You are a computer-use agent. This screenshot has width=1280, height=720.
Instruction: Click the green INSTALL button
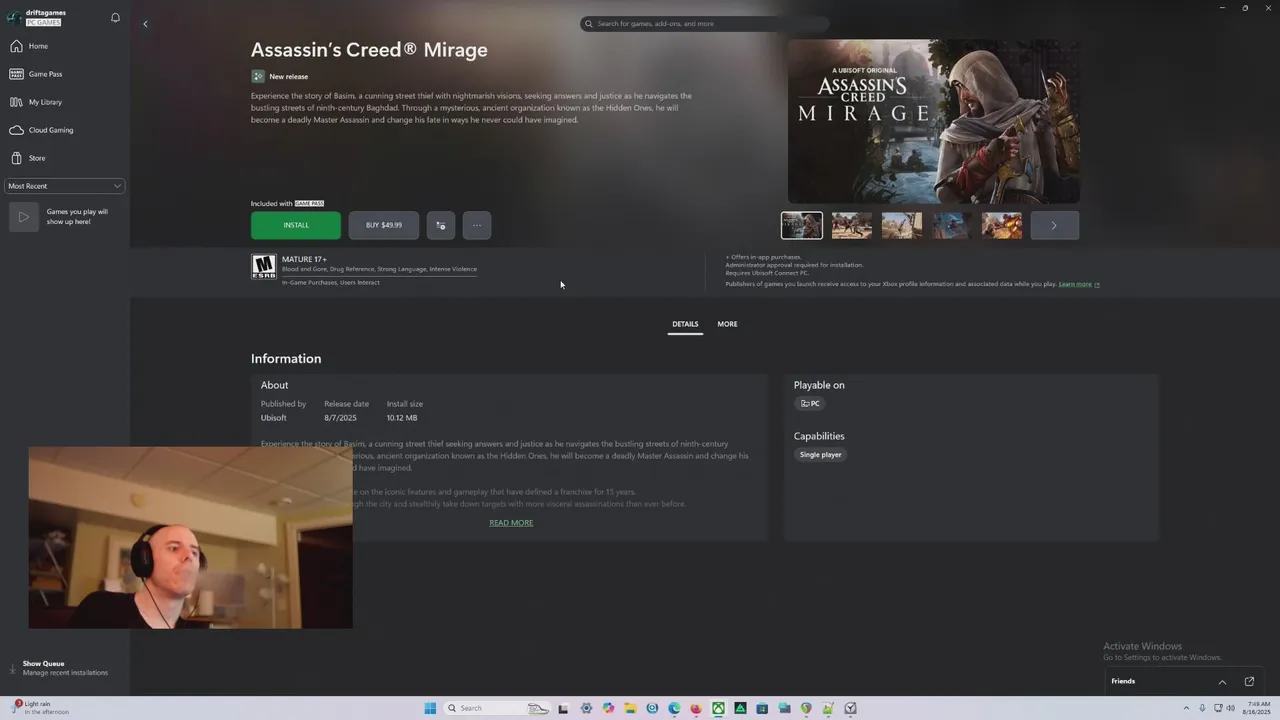296,225
